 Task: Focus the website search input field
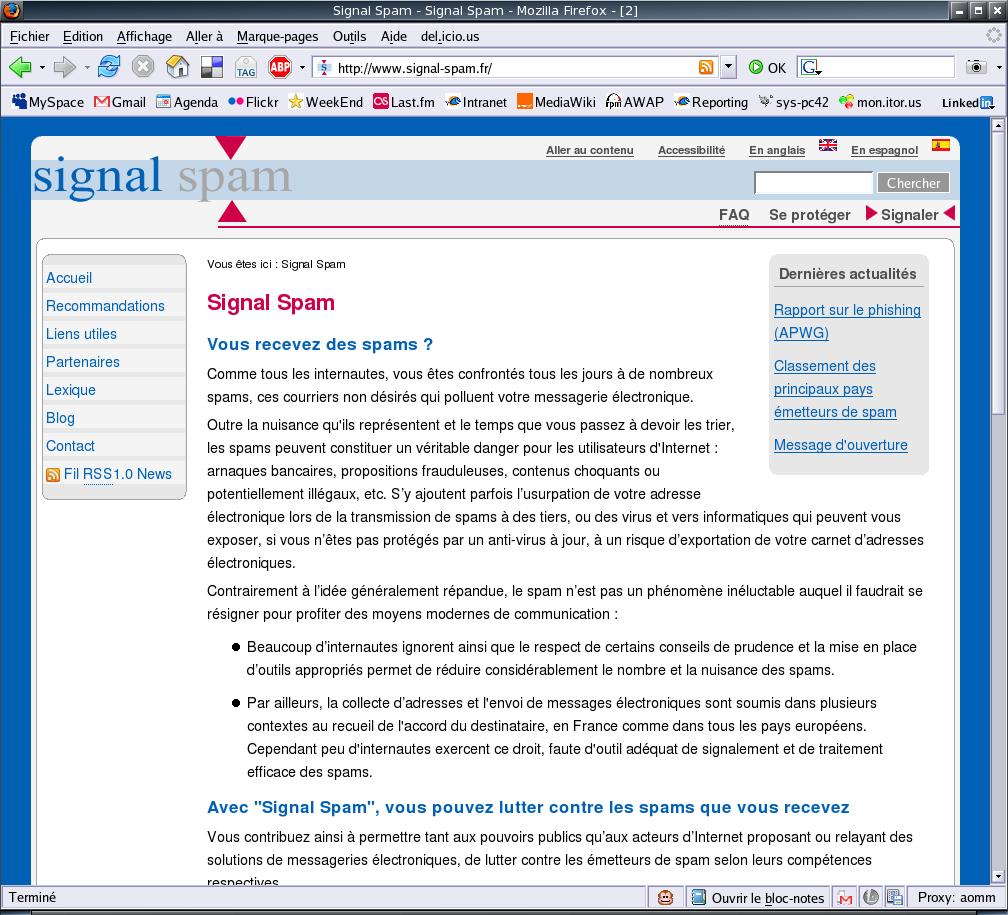tap(813, 183)
